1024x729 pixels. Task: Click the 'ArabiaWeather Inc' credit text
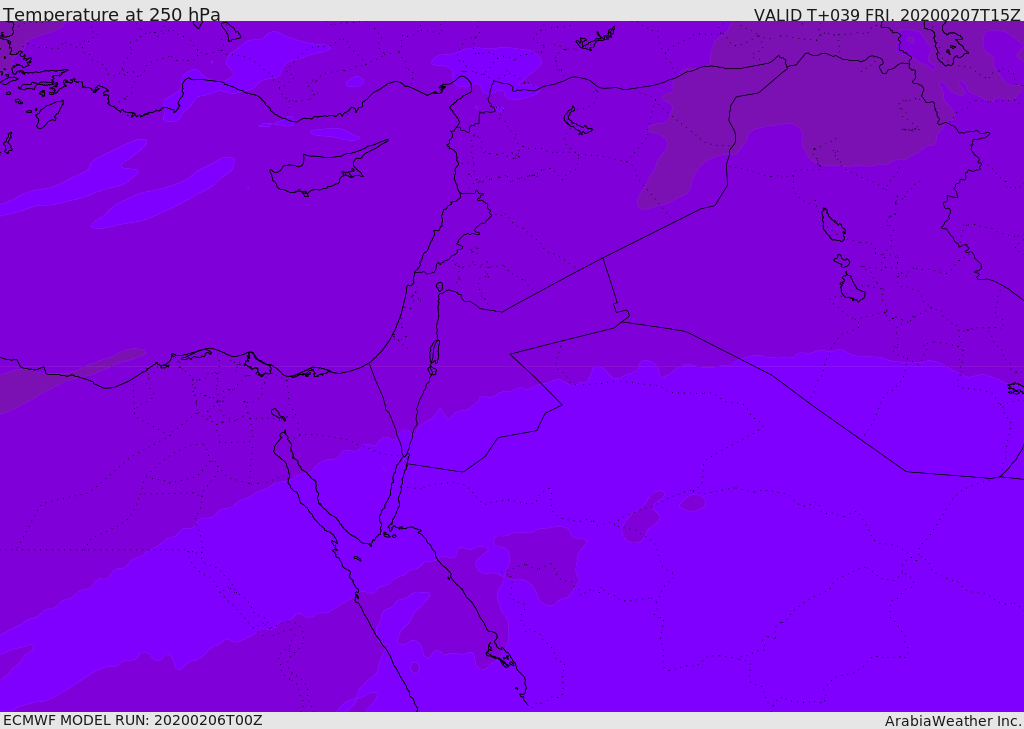pos(952,721)
